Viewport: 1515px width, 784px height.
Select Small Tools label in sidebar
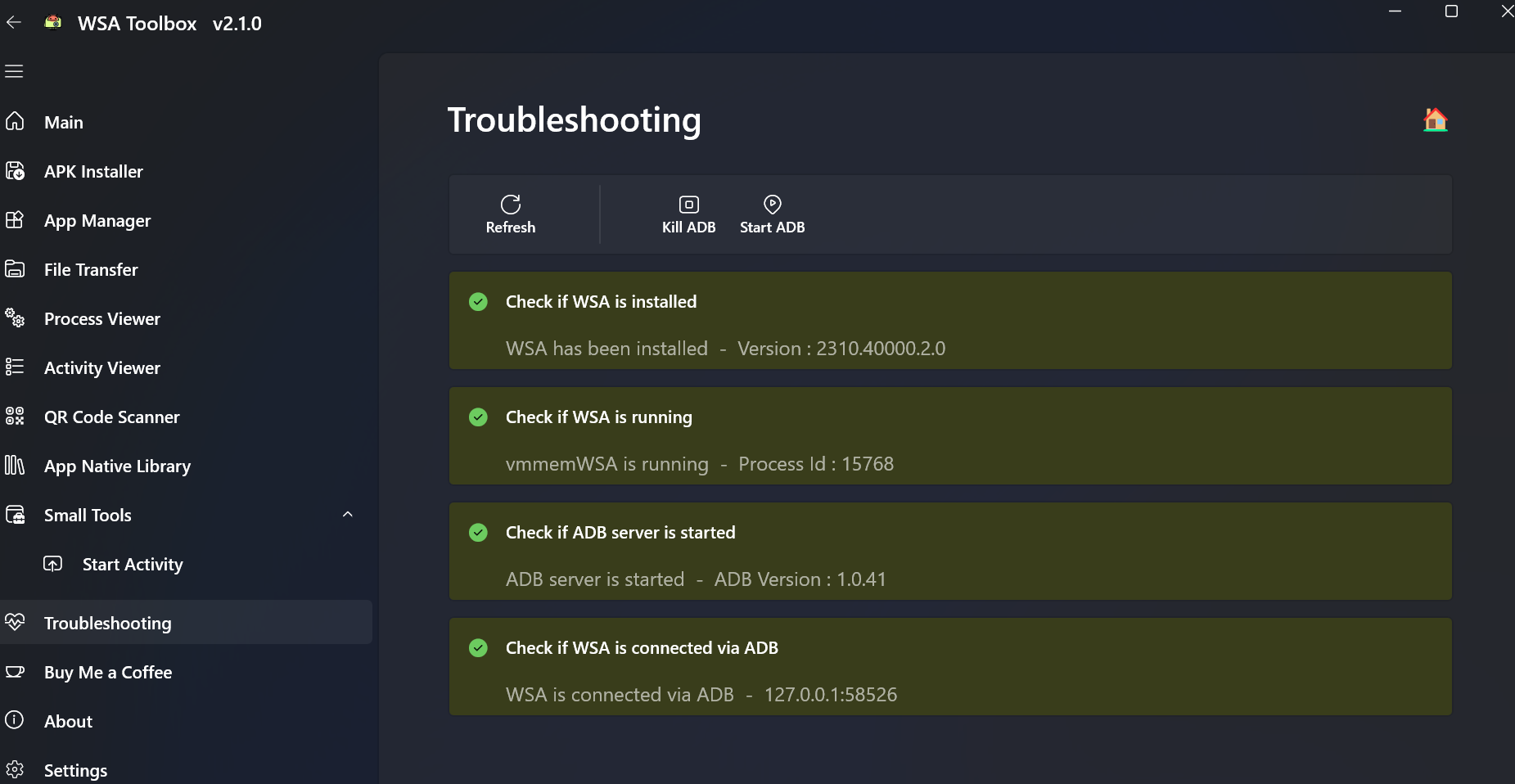[88, 515]
